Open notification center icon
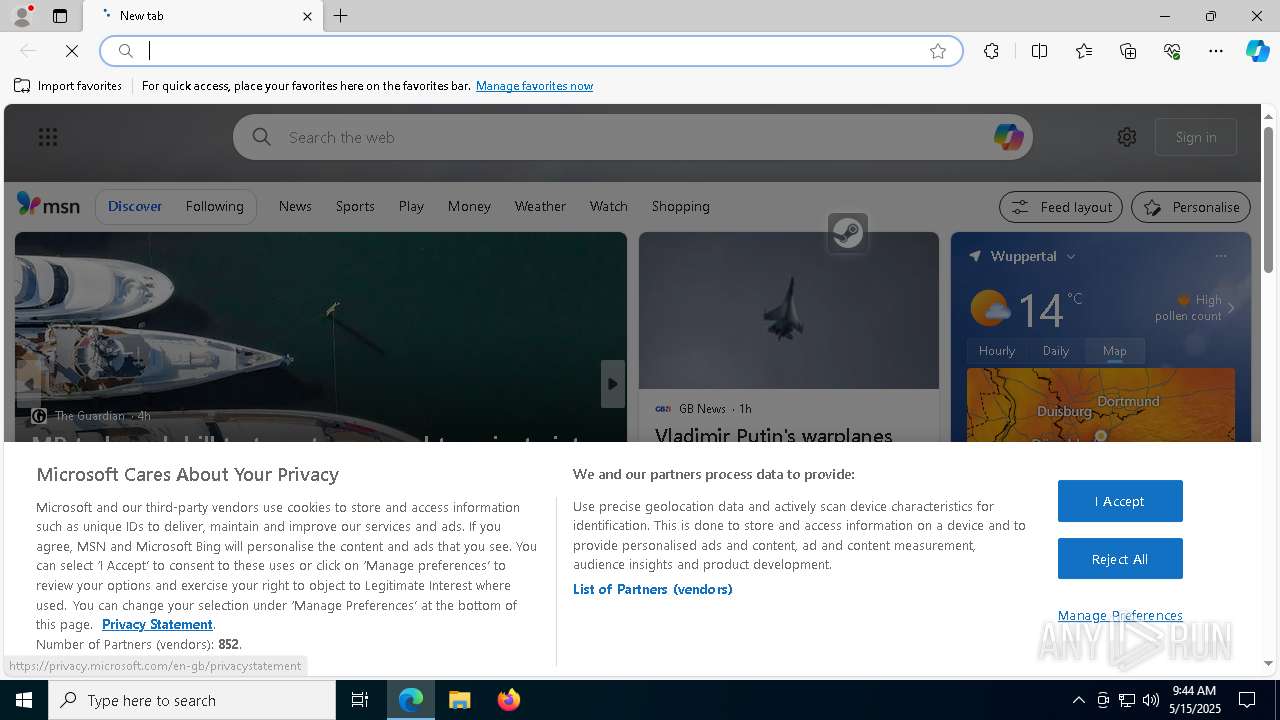This screenshot has height=720, width=1280. 1247,700
